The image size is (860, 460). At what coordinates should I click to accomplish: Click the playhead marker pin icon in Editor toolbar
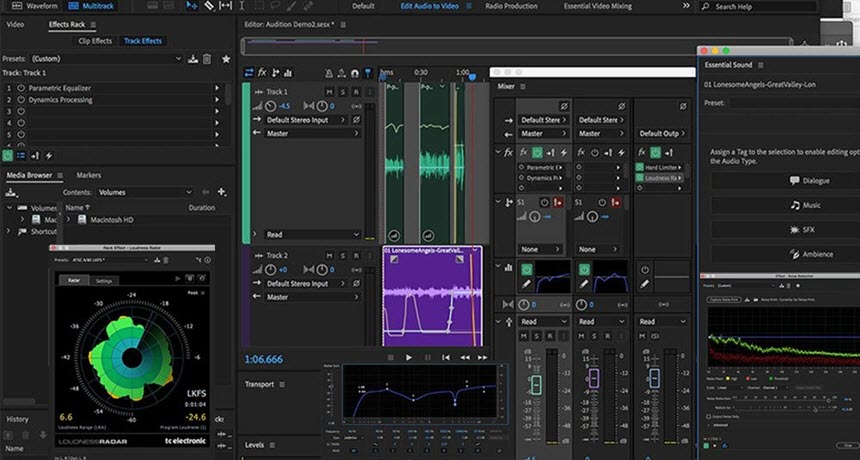[368, 73]
